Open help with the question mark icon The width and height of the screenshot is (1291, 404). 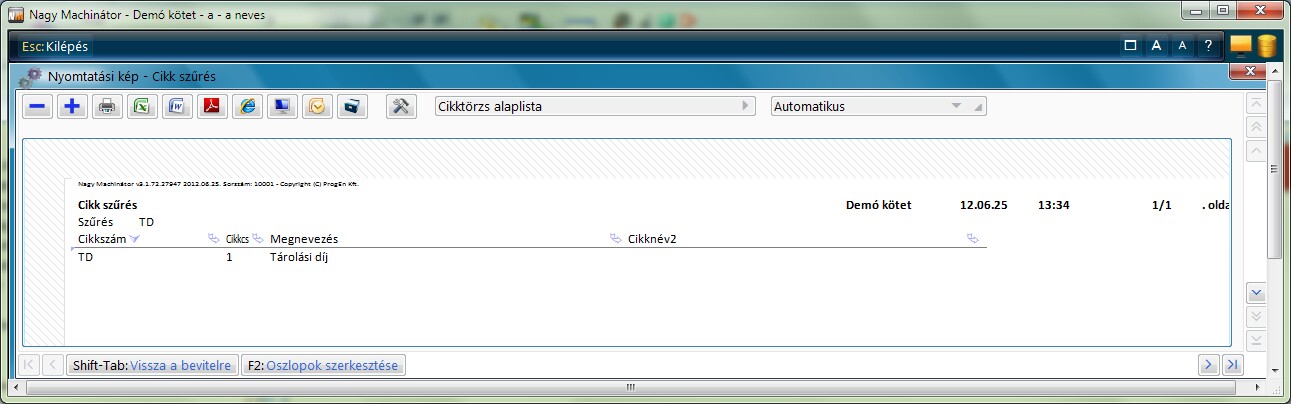1208,46
